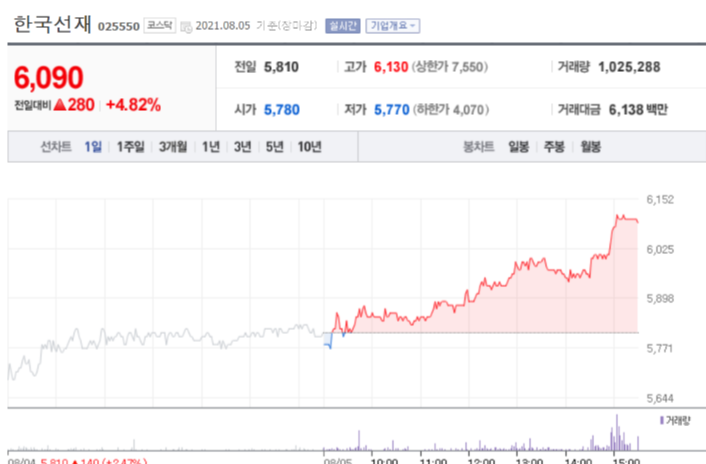Choose the 5년 chart range
706x464 pixels.
(273, 147)
